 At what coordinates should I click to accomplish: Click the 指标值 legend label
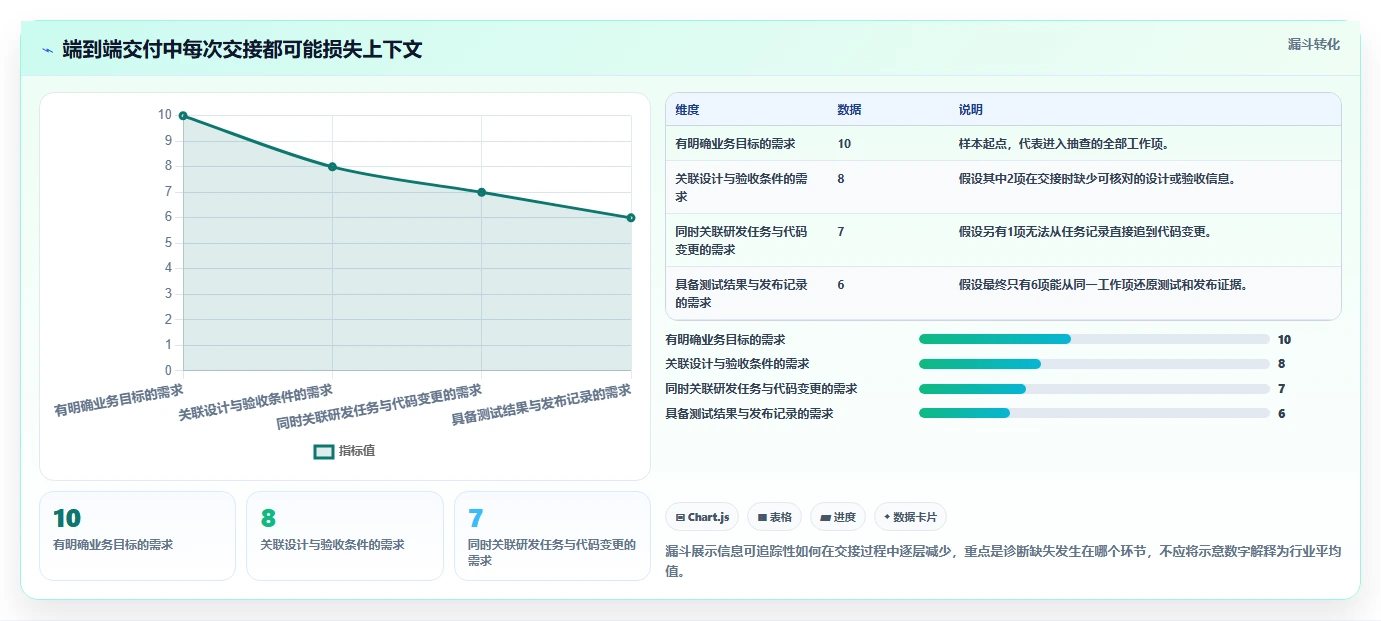(357, 451)
